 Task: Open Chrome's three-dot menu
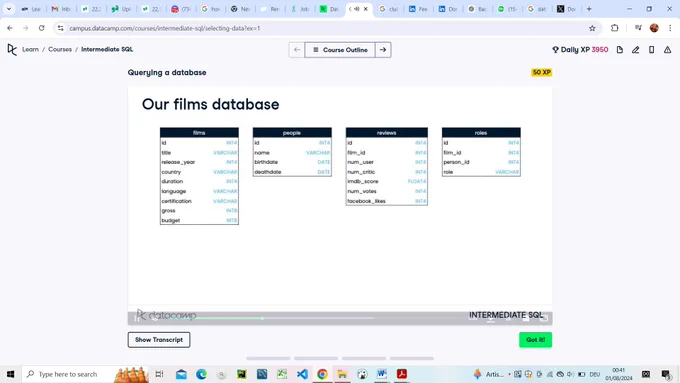click(x=670, y=28)
